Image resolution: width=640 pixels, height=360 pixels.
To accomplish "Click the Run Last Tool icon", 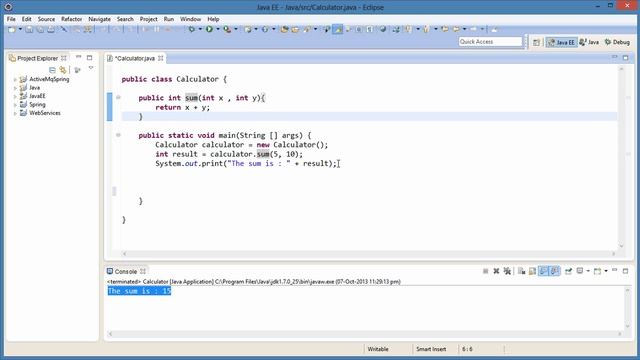I will click(227, 29).
